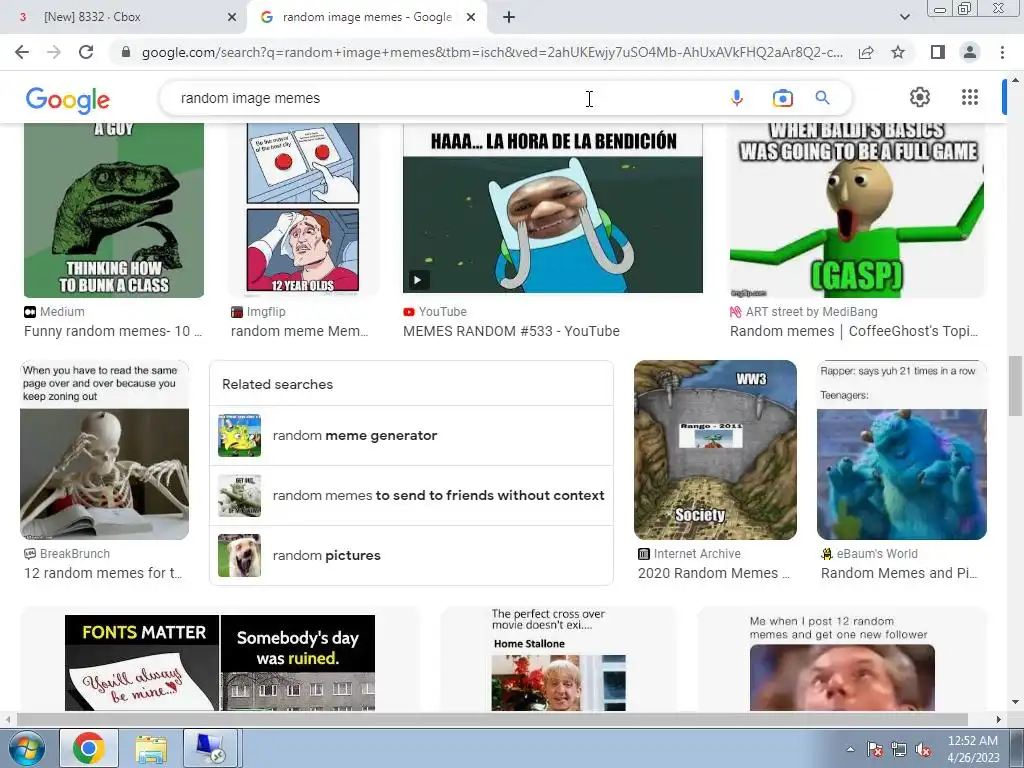Open Google quick settings gear
The width and height of the screenshot is (1024, 768).
tap(920, 97)
